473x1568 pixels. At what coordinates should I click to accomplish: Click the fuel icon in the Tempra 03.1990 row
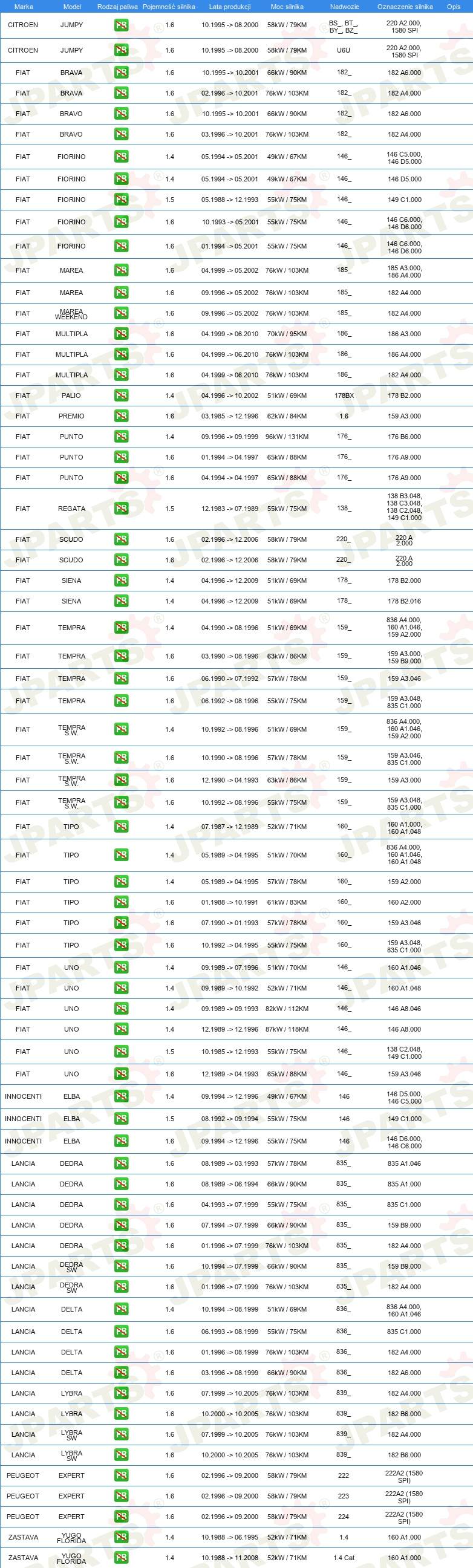121,657
